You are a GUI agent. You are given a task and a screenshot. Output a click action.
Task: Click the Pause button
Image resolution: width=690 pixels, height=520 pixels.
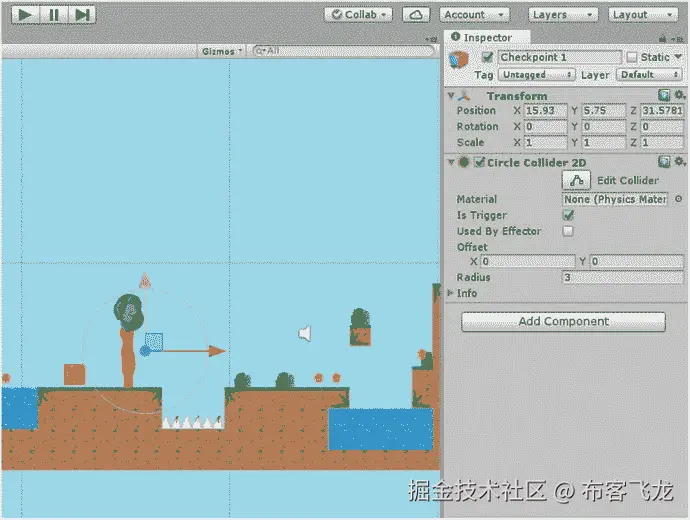pos(54,15)
